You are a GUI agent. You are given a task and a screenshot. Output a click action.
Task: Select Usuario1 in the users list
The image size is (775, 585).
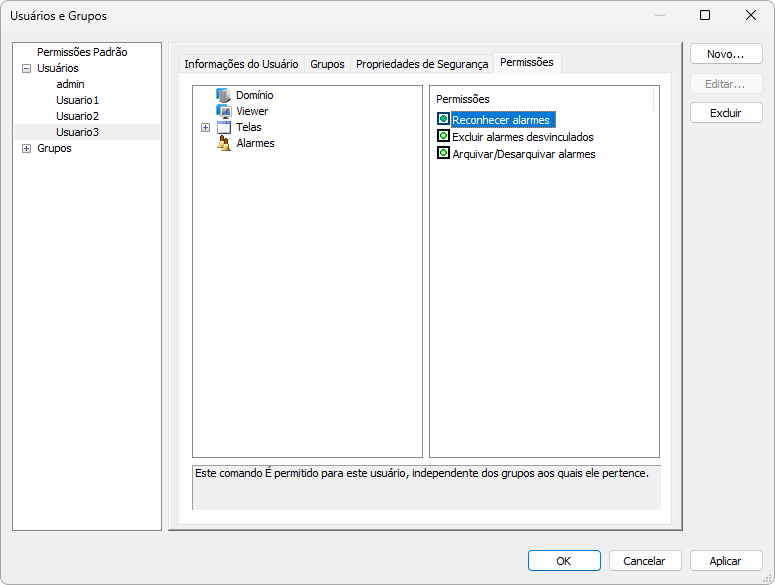tap(77, 100)
